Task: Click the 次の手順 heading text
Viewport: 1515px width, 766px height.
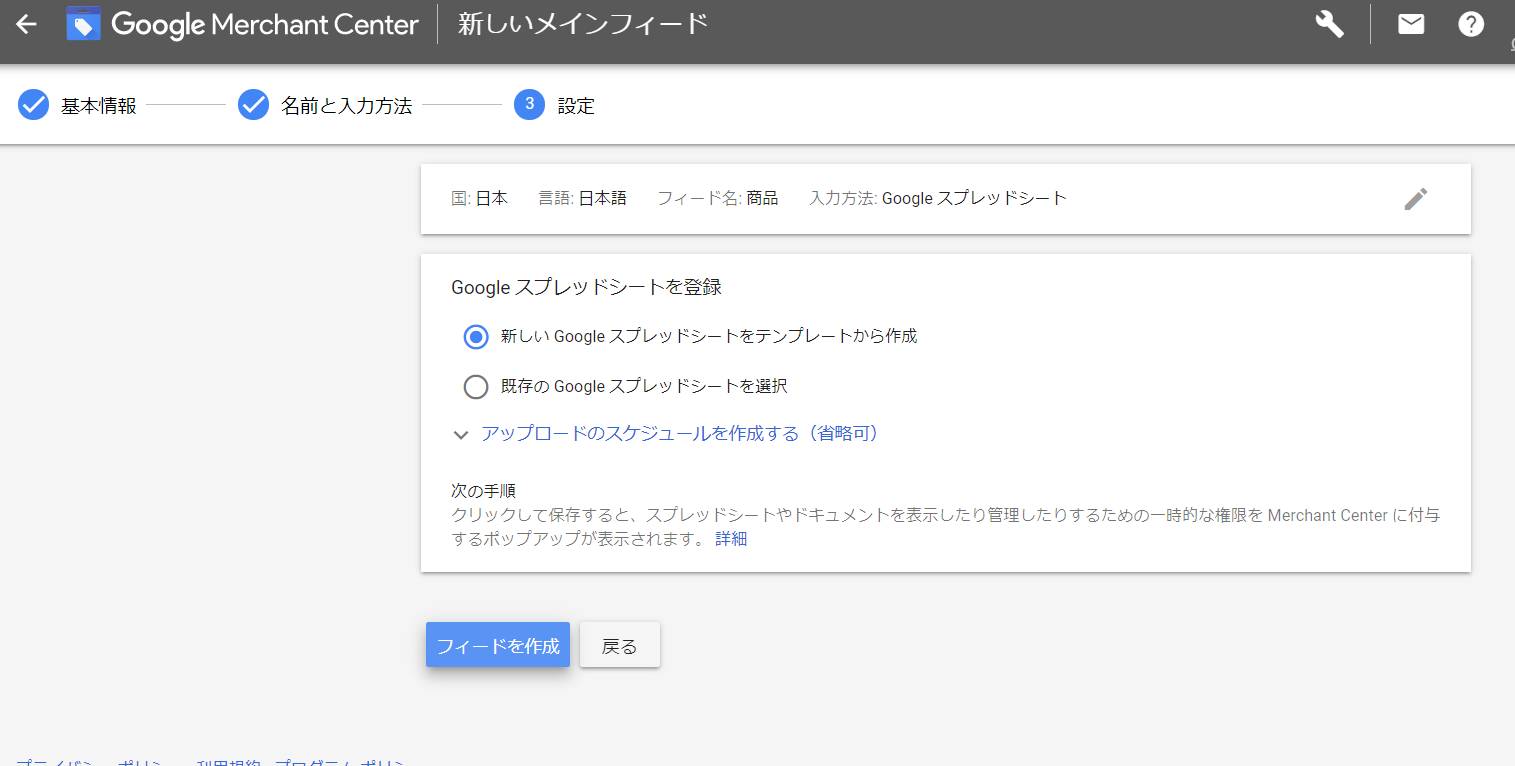Action: 484,491
